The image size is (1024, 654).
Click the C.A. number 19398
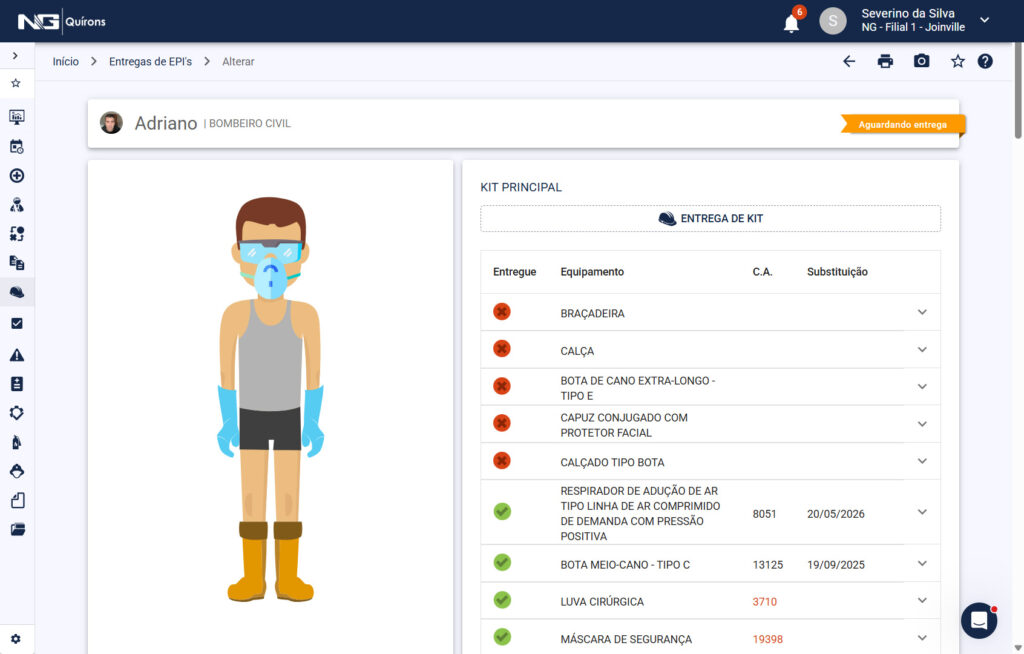coord(767,639)
